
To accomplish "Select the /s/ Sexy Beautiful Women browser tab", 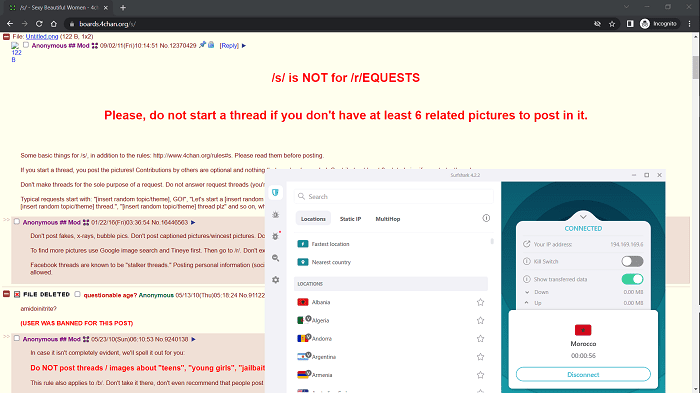I will [58, 8].
